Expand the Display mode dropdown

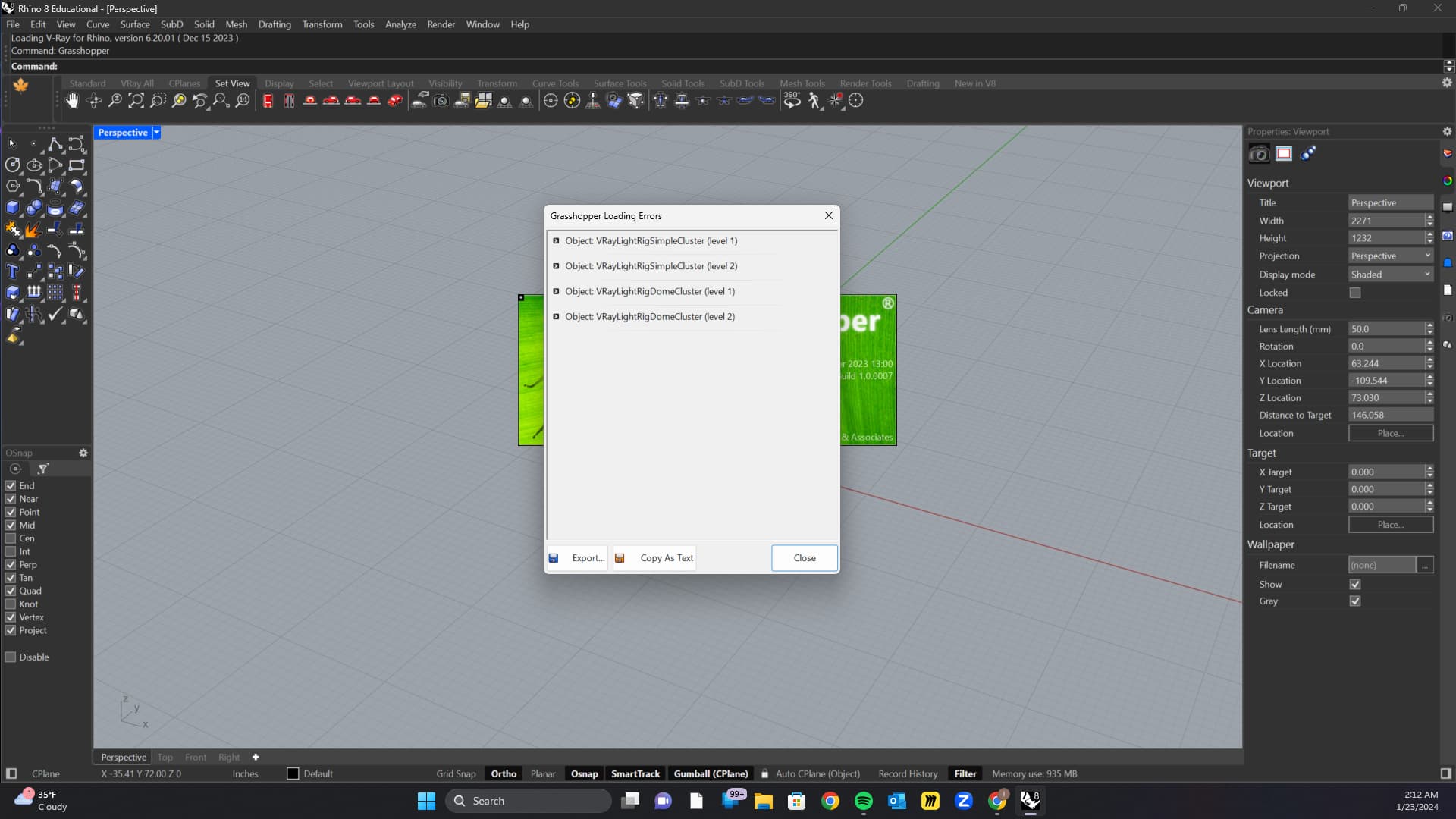click(x=1390, y=275)
